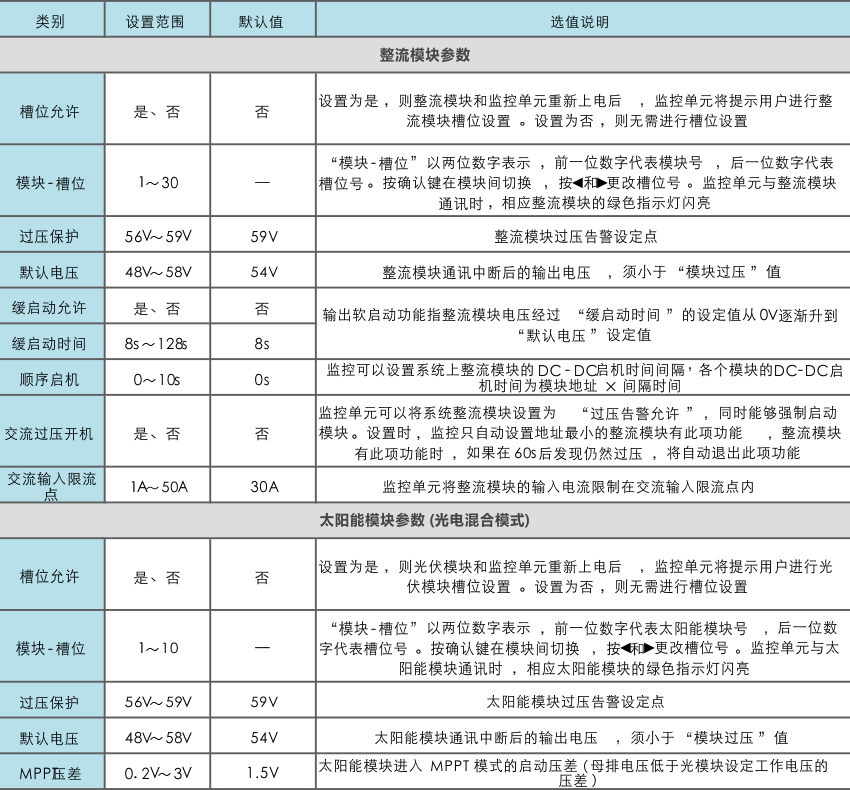Click the 缓启动允许 category cell
850x790 pixels.
pos(51,309)
